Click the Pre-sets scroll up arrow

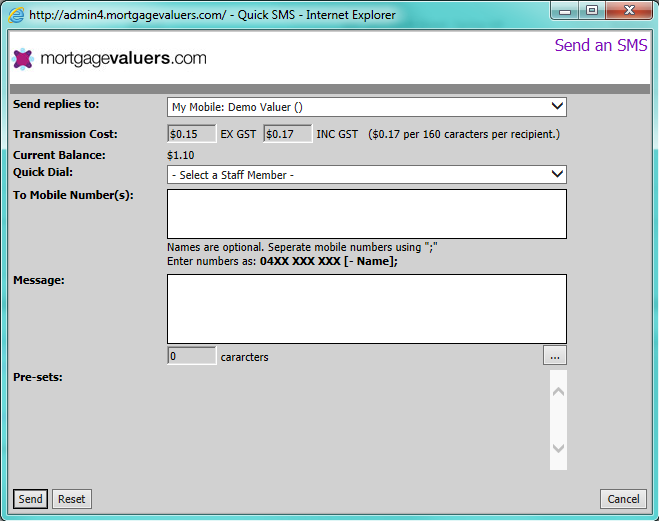point(558,392)
